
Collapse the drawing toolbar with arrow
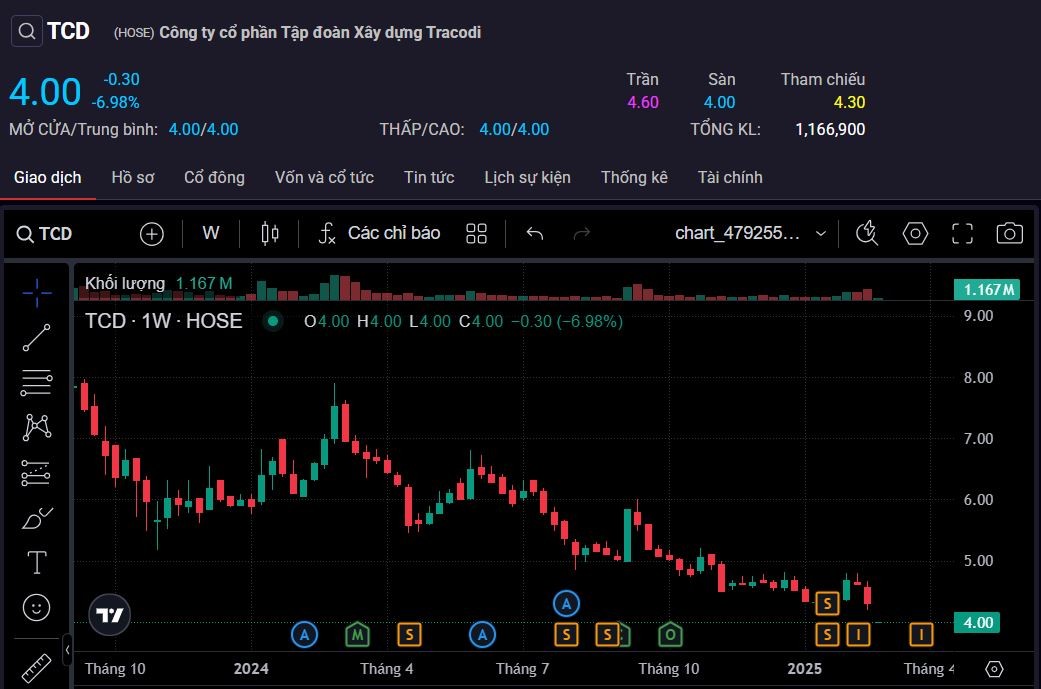click(x=67, y=651)
